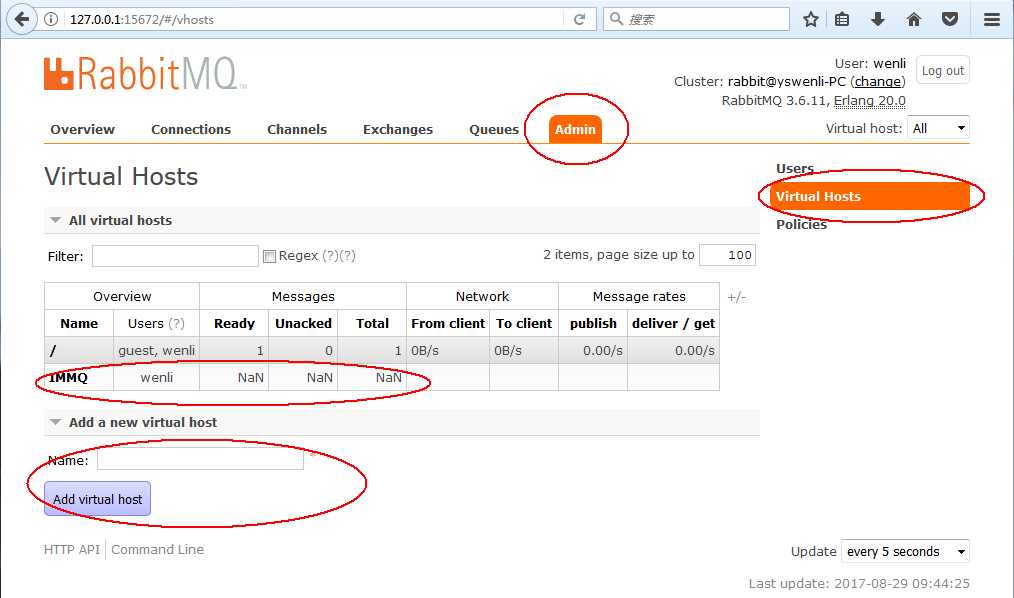Screen dimensions: 1014x598
Task: Open the downloads arrow icon
Action: (x=878, y=19)
